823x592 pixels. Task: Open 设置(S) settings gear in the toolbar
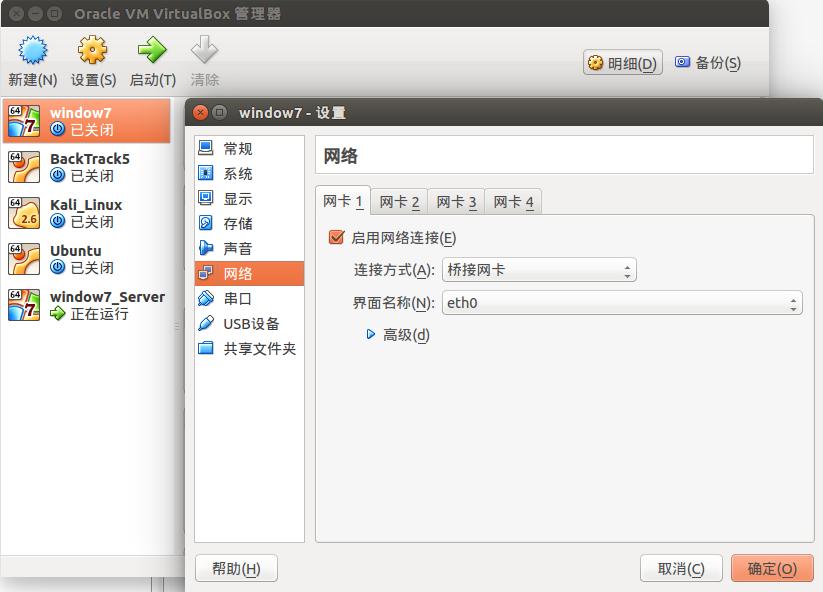click(92, 50)
